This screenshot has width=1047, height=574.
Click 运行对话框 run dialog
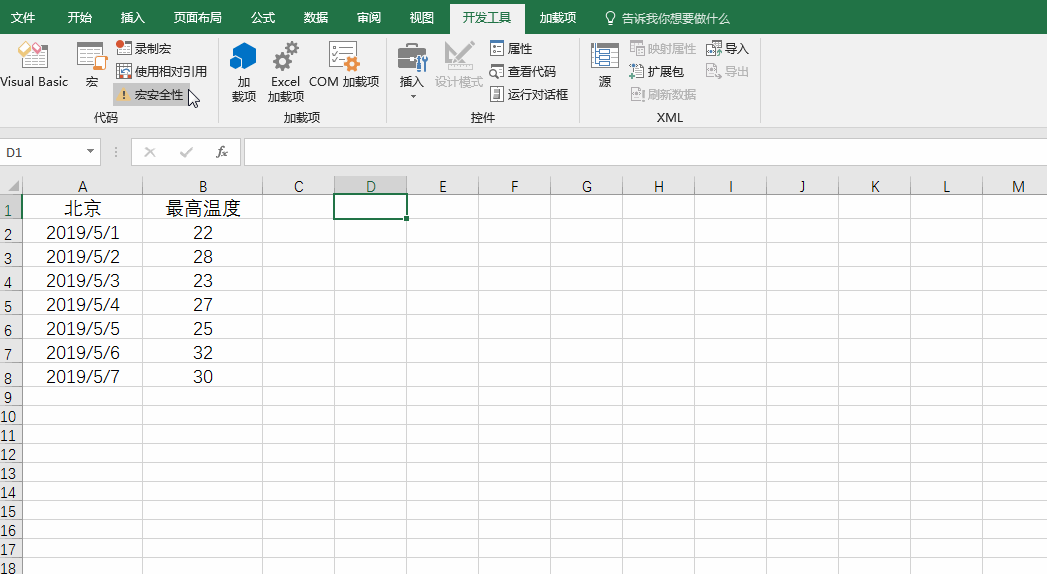[528, 94]
